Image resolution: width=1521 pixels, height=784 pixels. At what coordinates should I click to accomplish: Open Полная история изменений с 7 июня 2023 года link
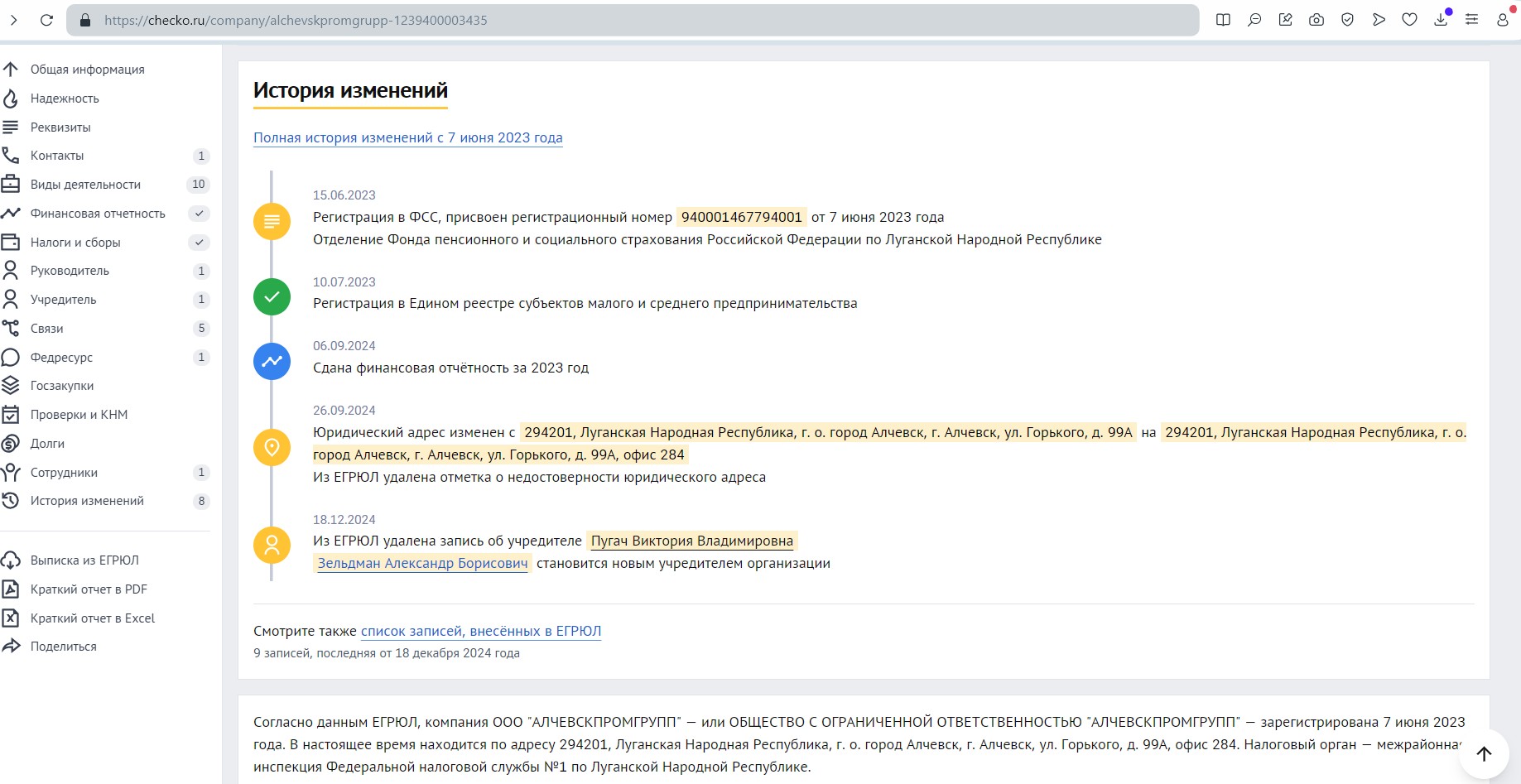(x=408, y=137)
